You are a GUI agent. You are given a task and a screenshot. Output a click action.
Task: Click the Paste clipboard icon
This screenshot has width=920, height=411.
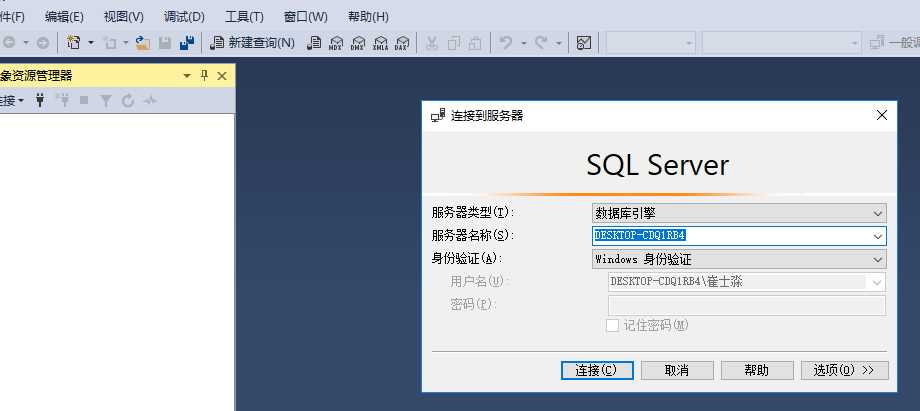pos(475,43)
